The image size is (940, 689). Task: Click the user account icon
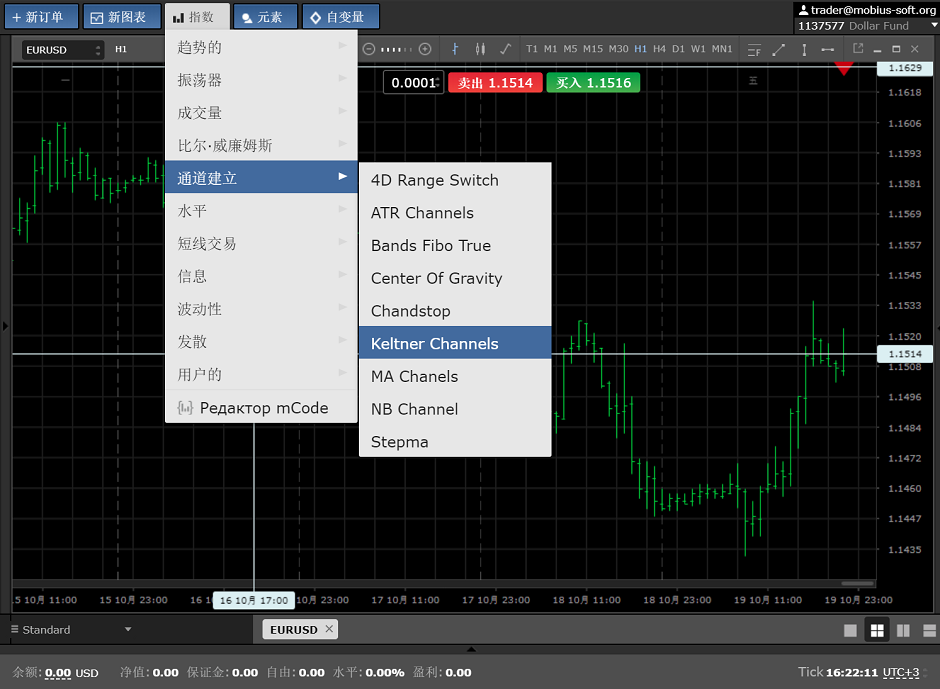pyautogui.click(x=803, y=10)
